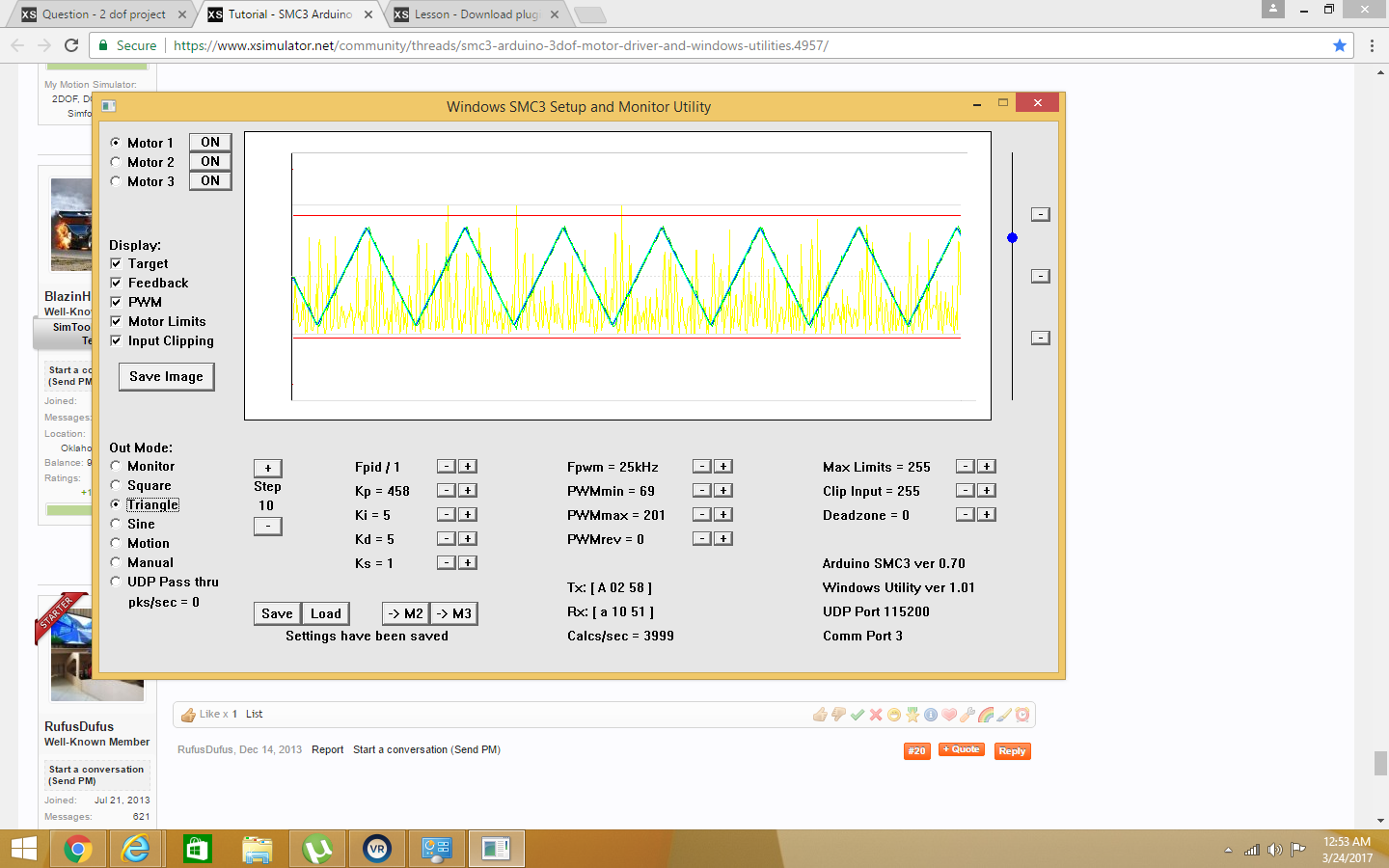Uncheck the PWM display checkbox
Image resolution: width=1389 pixels, height=868 pixels.
116,302
